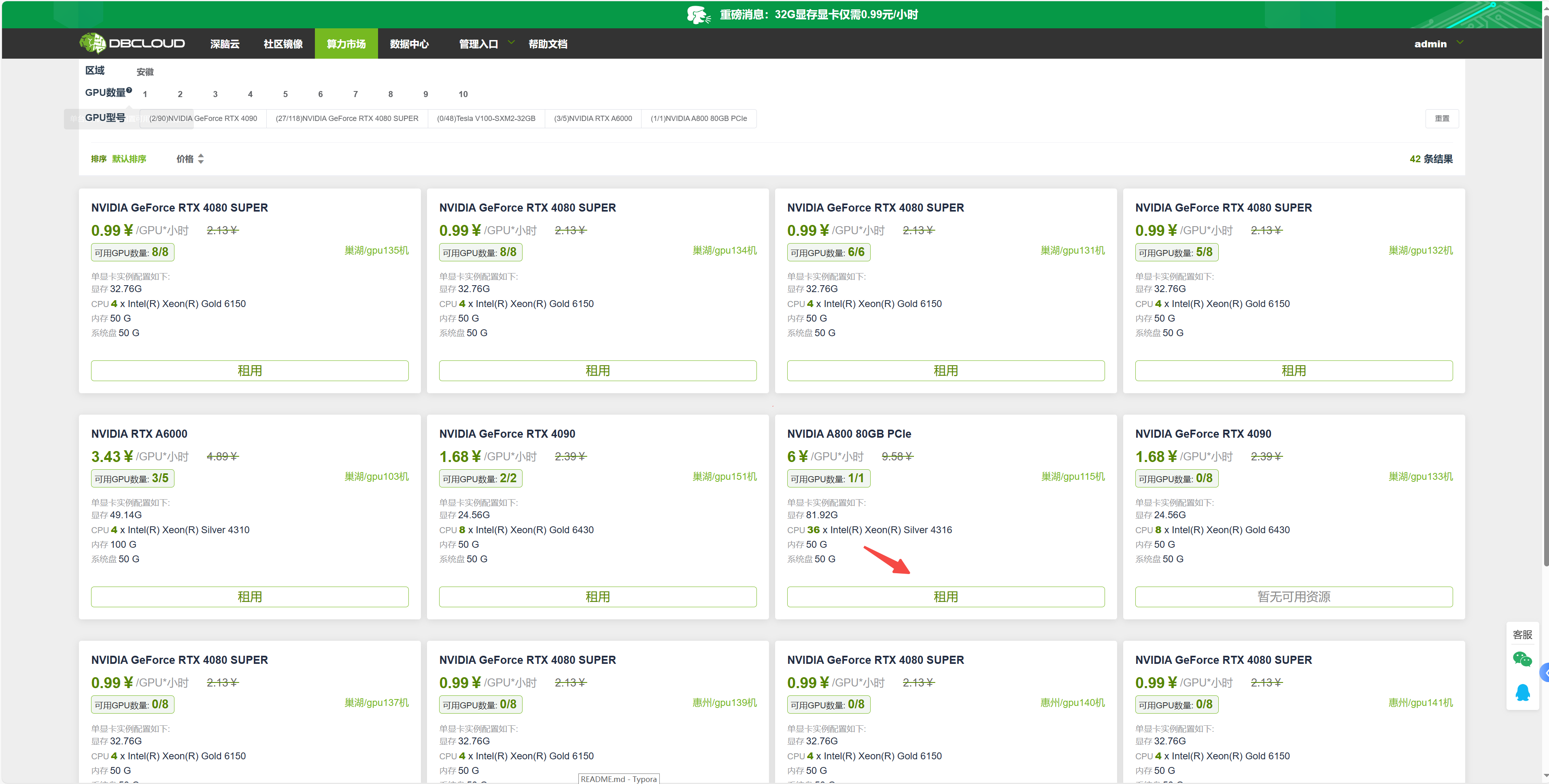Click the 可用GPU数量 1/1 badge
Screen dimensions: 1549x784
point(829,478)
